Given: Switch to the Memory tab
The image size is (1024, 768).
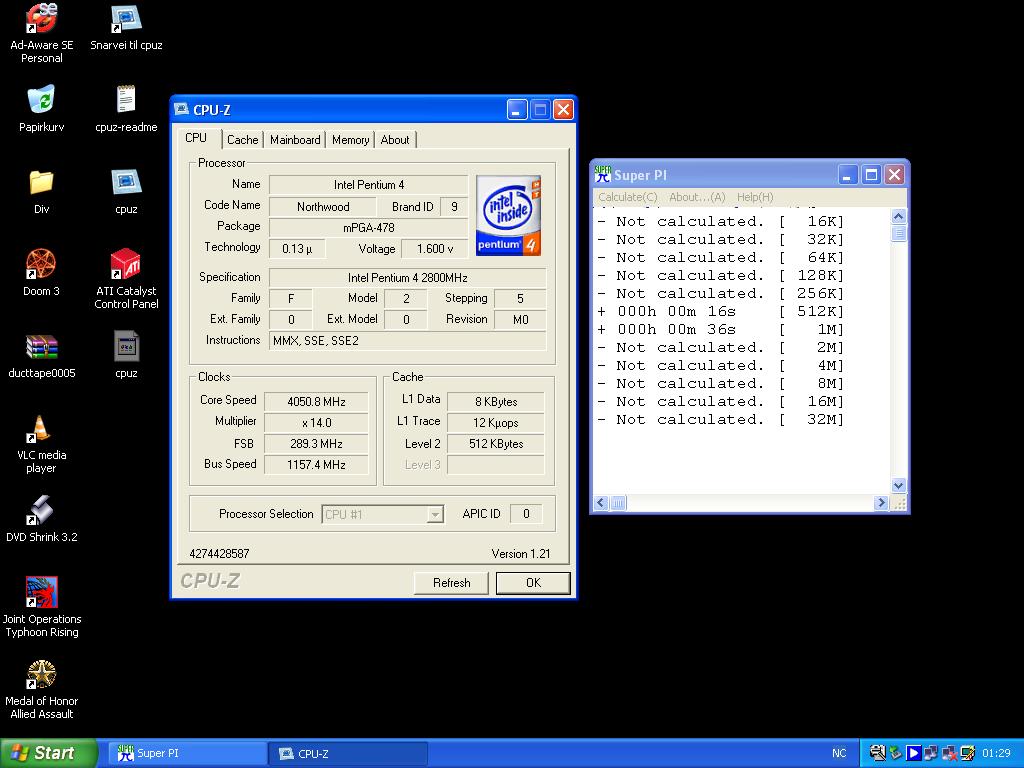Looking at the screenshot, I should pos(351,140).
